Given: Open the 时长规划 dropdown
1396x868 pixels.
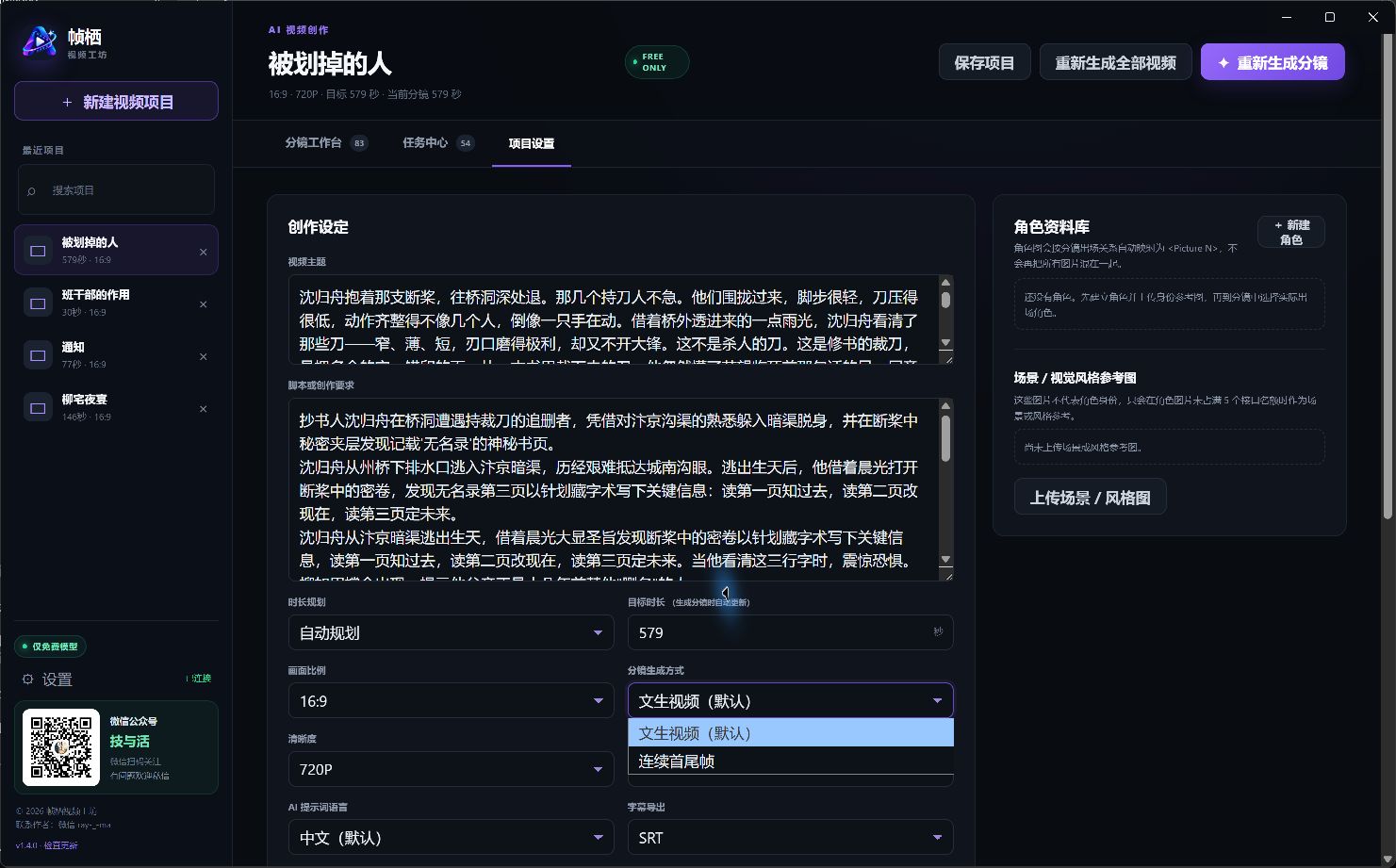Looking at the screenshot, I should click(451, 632).
